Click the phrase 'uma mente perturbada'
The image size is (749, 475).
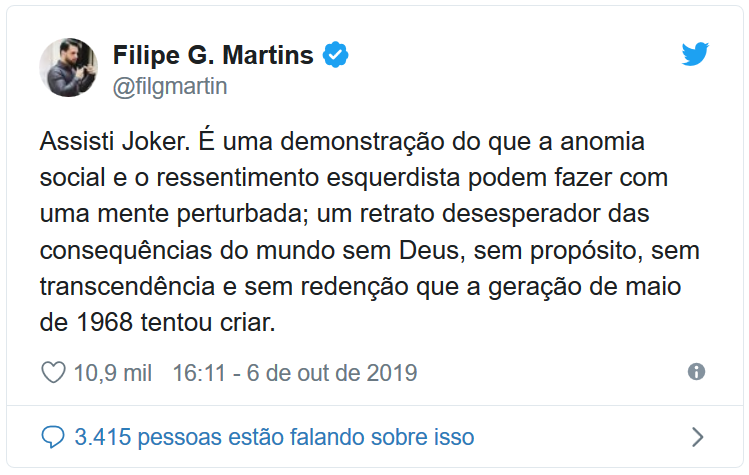pos(171,214)
